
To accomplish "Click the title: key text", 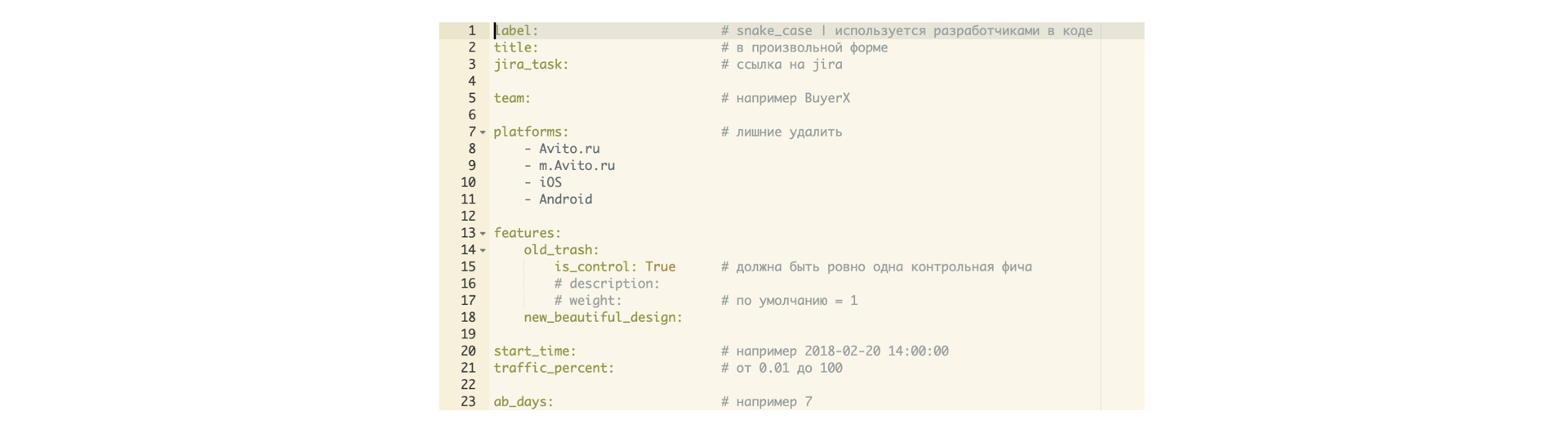I will pos(516,48).
